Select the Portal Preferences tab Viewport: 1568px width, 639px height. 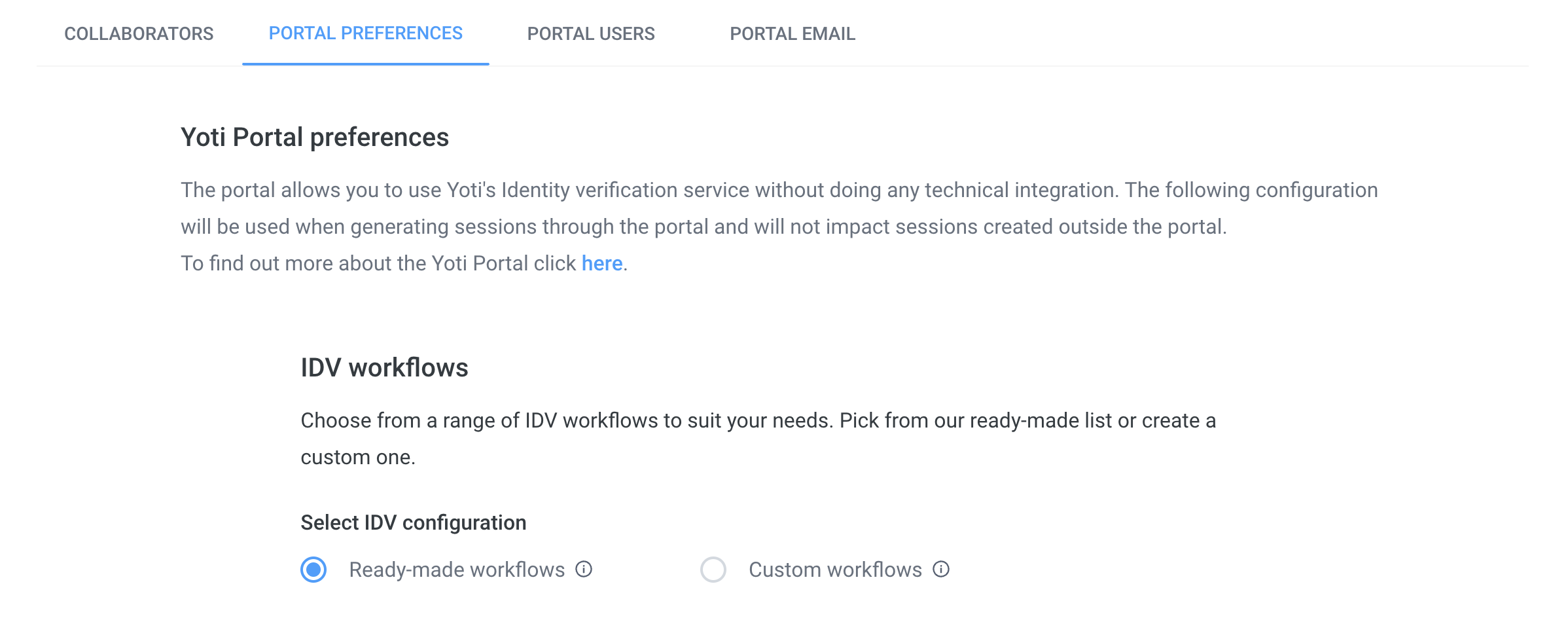(x=365, y=33)
